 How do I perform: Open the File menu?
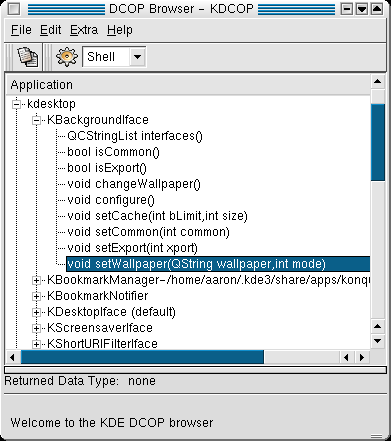(21, 30)
